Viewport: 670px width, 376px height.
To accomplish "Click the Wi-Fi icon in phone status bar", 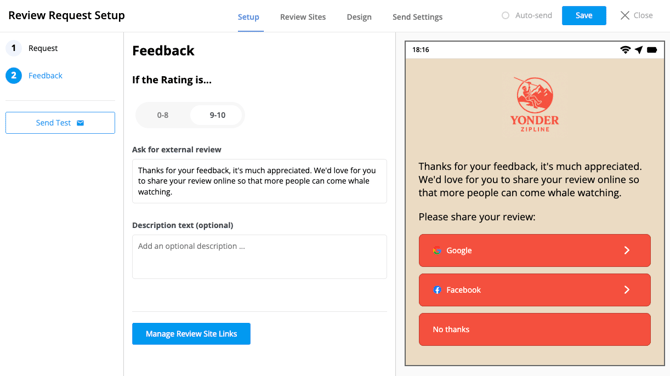I will (x=625, y=50).
